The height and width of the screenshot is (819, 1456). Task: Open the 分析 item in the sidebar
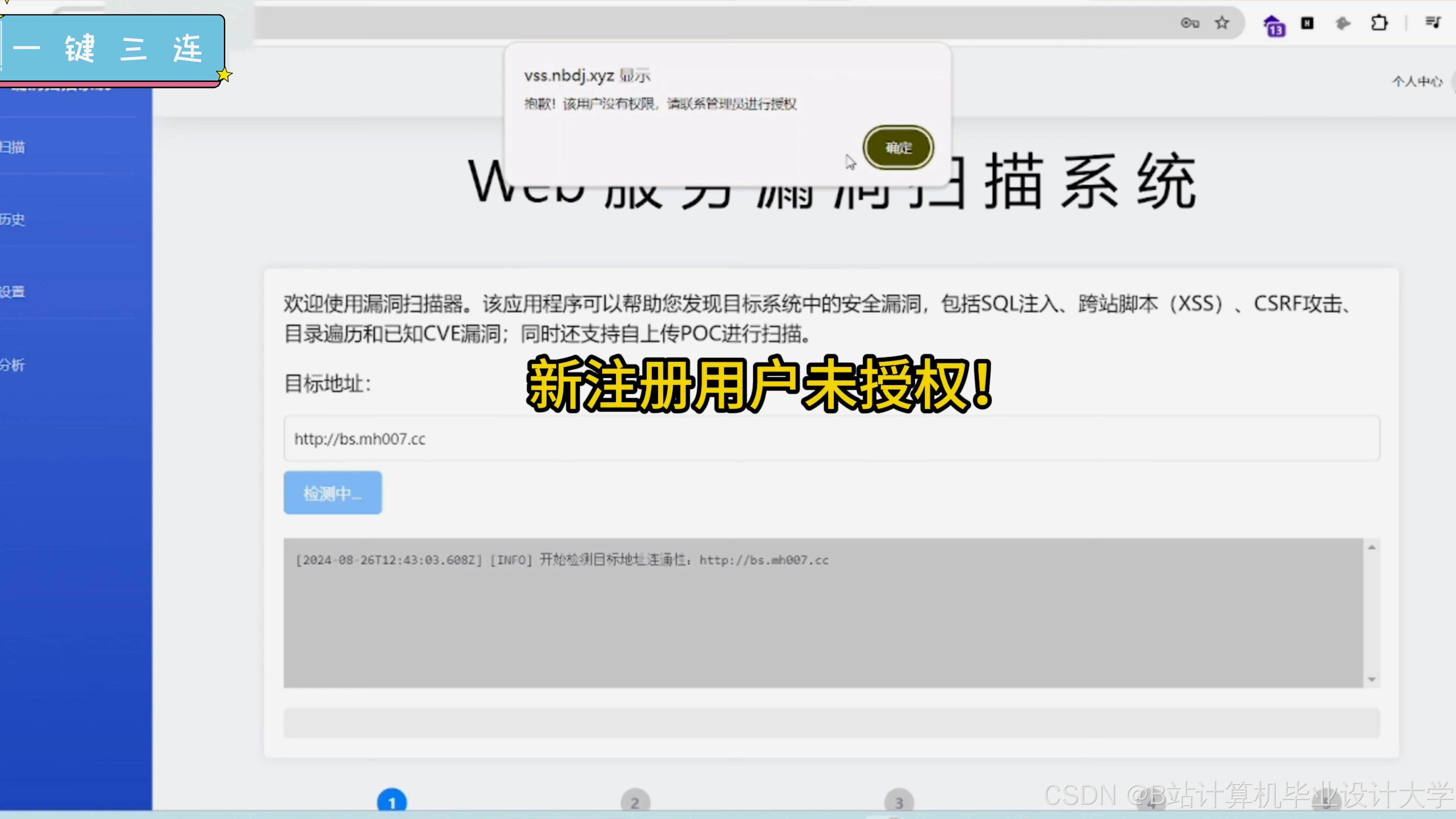13,365
